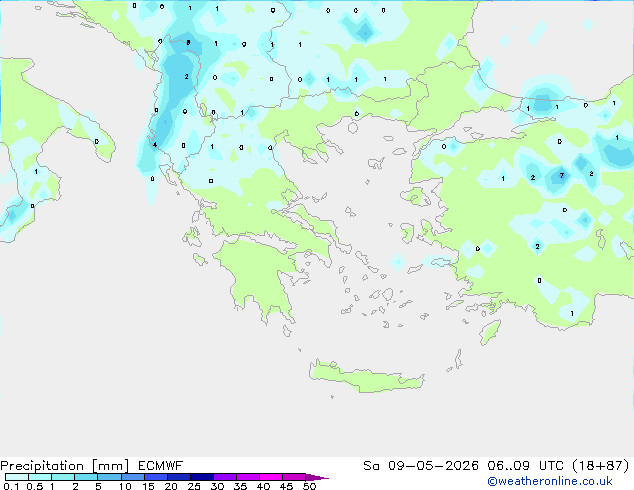Click the legend label '25'
This screenshot has width=634, height=490.
coord(194,486)
